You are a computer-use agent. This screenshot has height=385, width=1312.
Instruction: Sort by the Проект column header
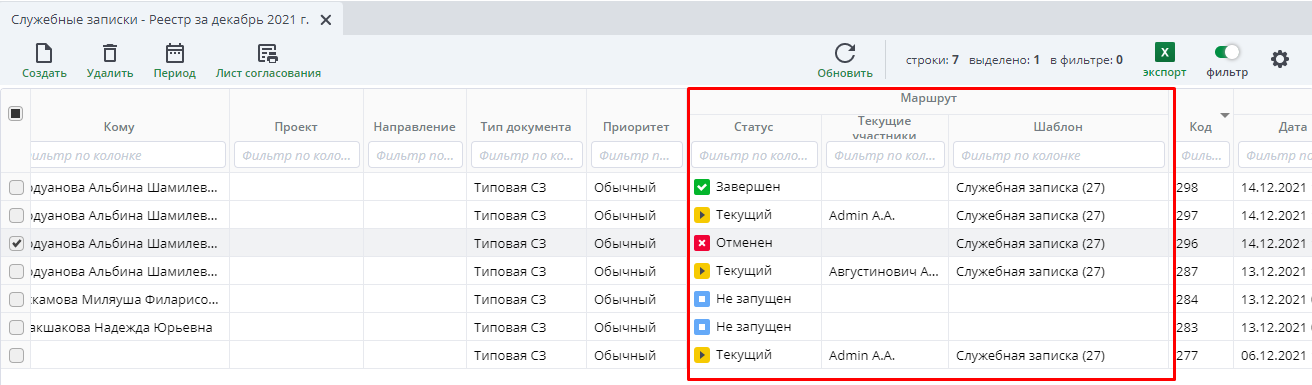point(296,127)
